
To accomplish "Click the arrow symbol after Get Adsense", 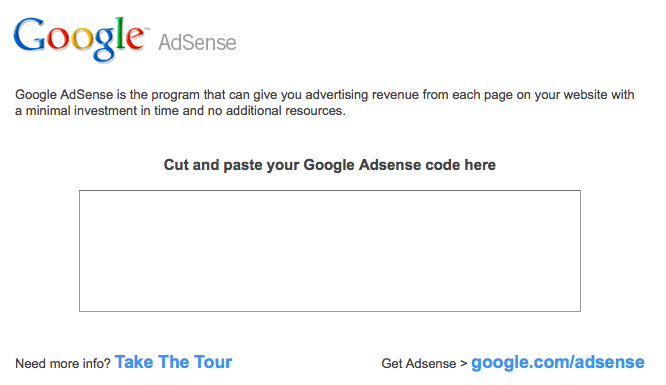I will pos(463,364).
